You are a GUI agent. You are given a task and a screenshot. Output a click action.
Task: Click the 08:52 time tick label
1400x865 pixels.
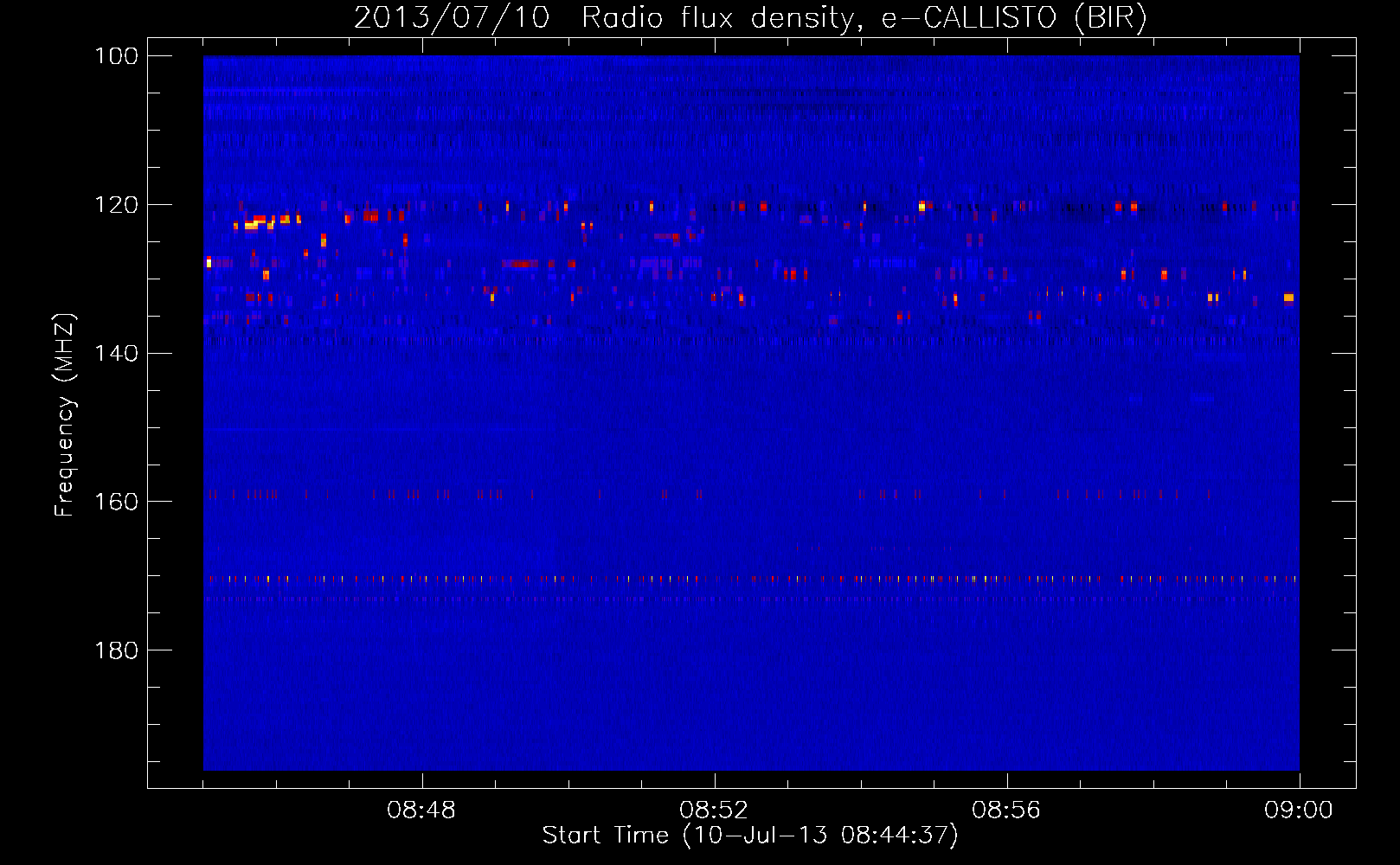point(714,811)
